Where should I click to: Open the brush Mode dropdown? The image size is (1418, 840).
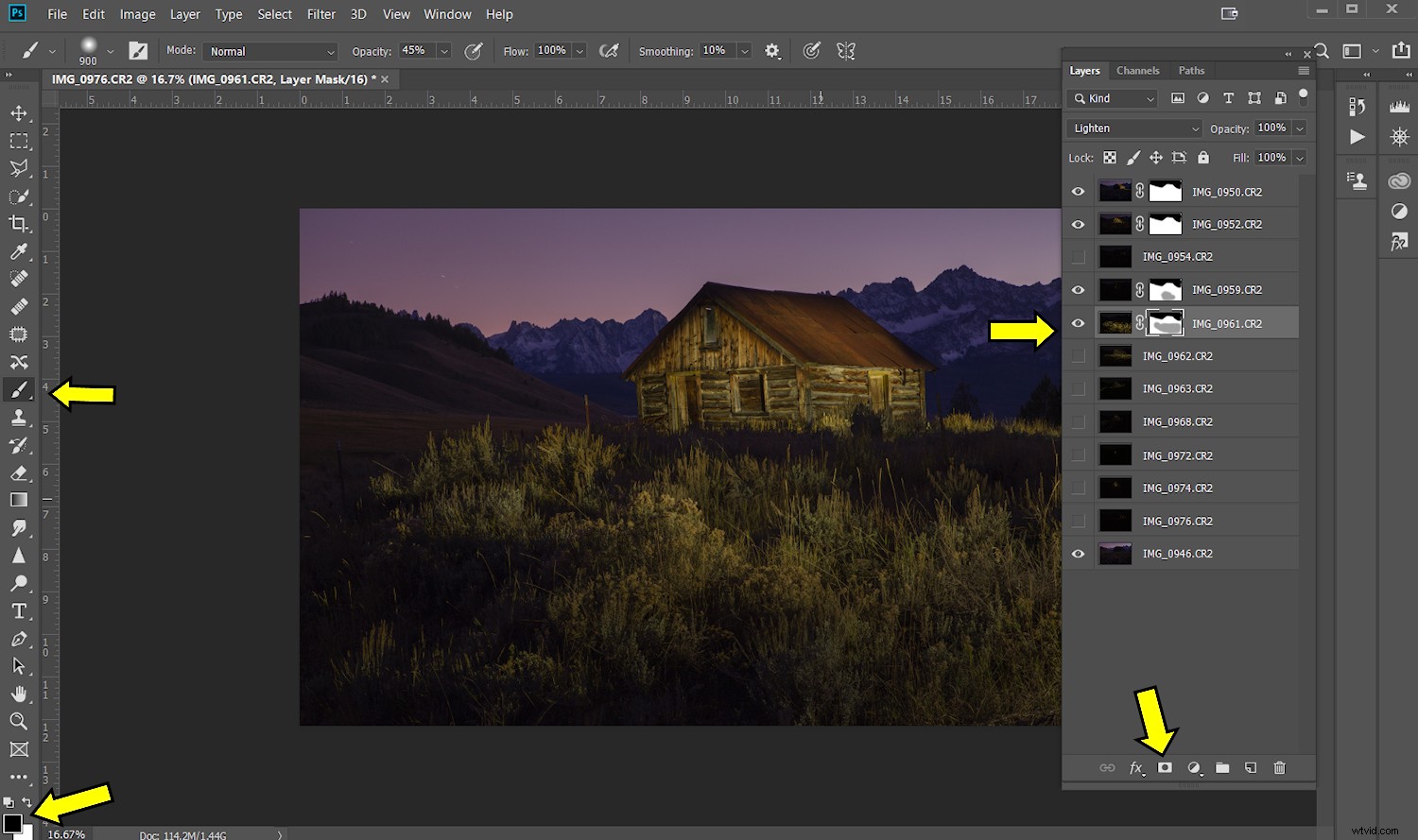pyautogui.click(x=271, y=52)
